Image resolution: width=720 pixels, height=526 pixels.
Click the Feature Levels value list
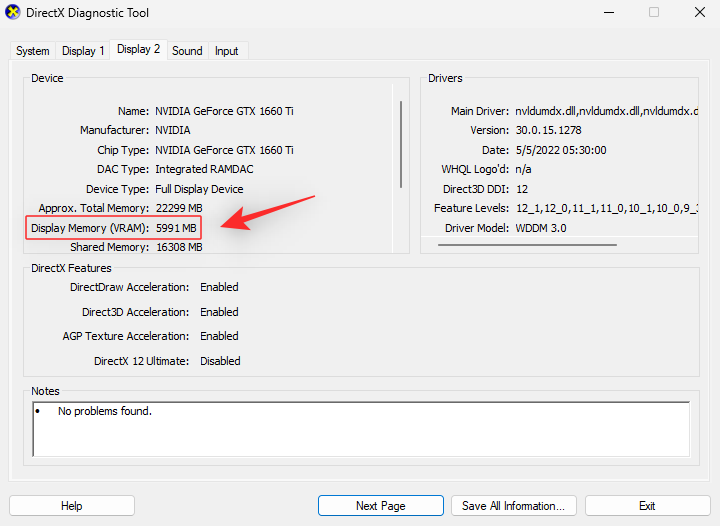[606, 208]
